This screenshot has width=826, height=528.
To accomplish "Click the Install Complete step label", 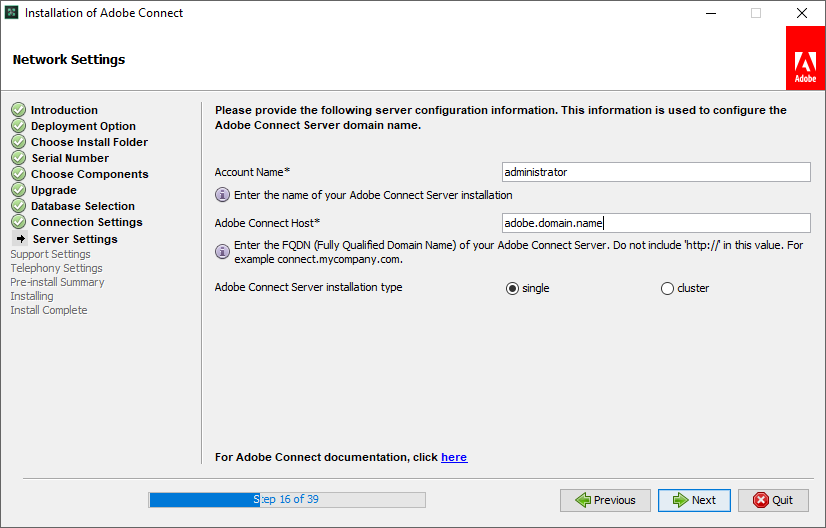I will pyautogui.click(x=49, y=310).
